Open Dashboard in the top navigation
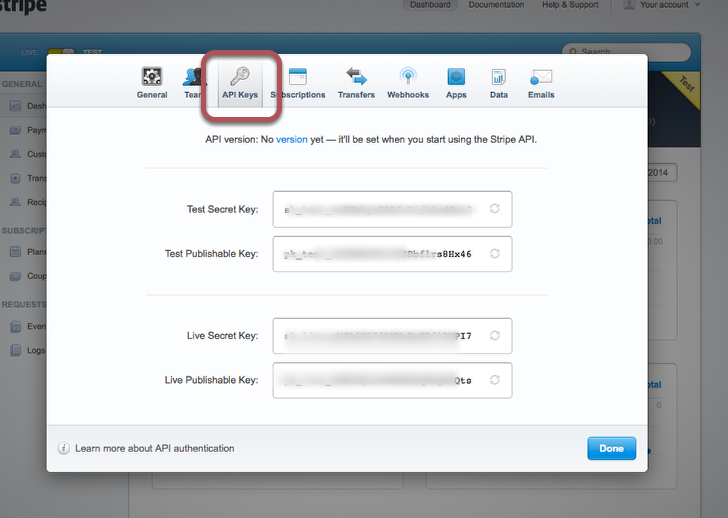Screen dimensions: 728x518 click(430, 5)
